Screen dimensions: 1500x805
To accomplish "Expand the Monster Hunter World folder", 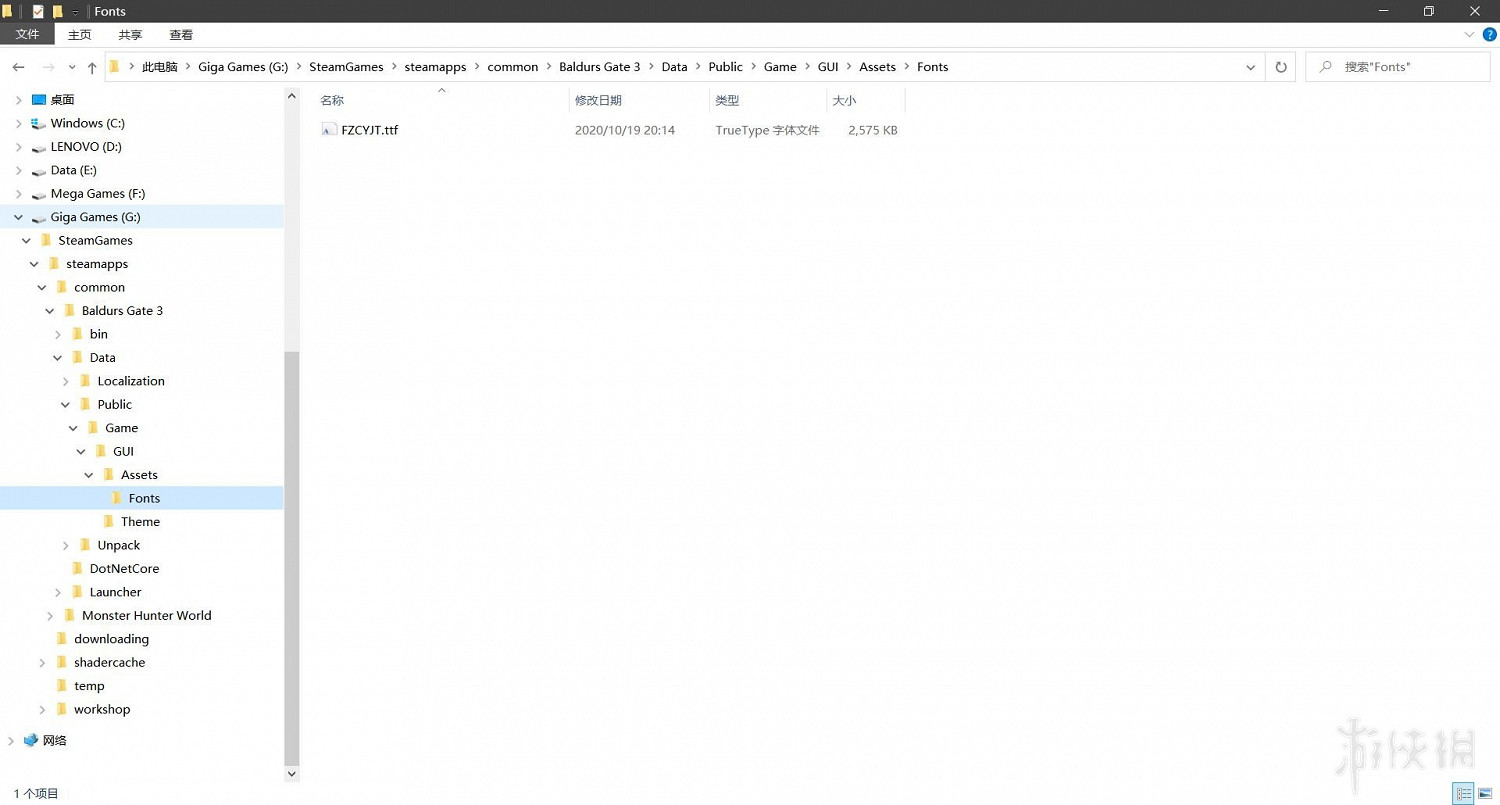I will pyautogui.click(x=50, y=616).
